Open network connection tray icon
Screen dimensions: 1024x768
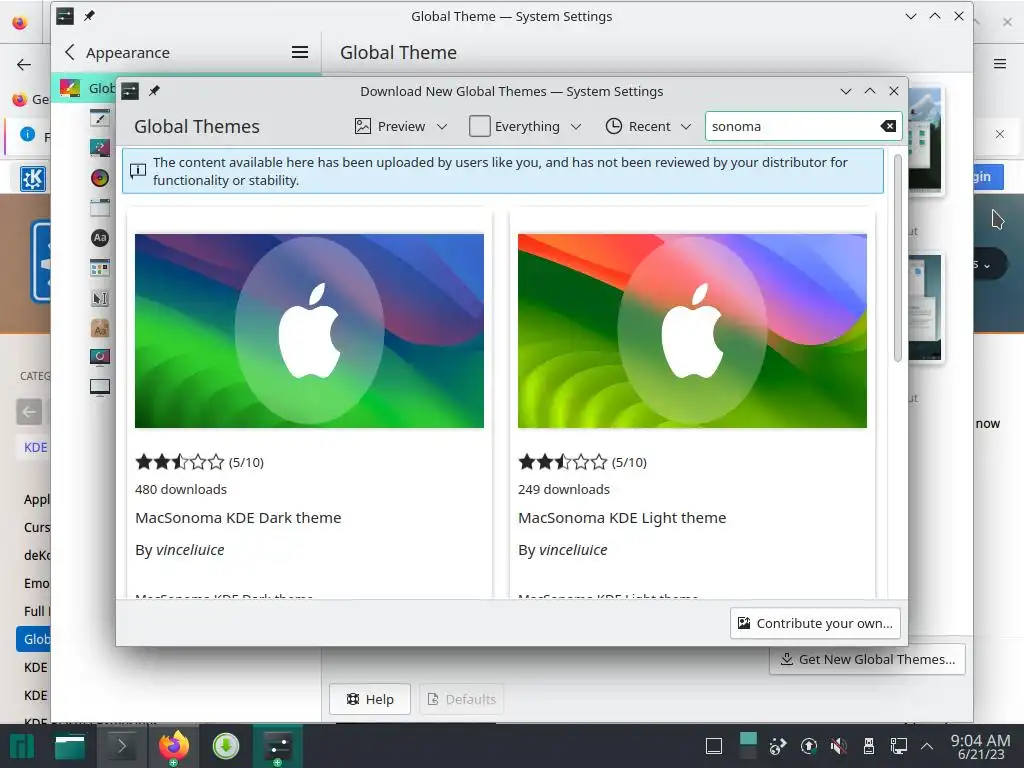point(899,746)
